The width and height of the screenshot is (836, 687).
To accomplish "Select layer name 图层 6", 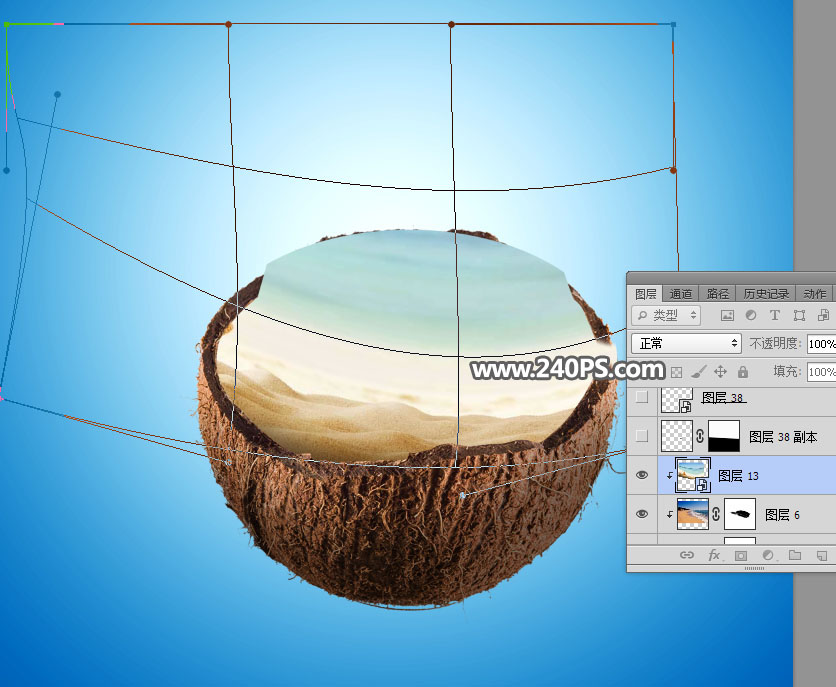I will click(782, 515).
